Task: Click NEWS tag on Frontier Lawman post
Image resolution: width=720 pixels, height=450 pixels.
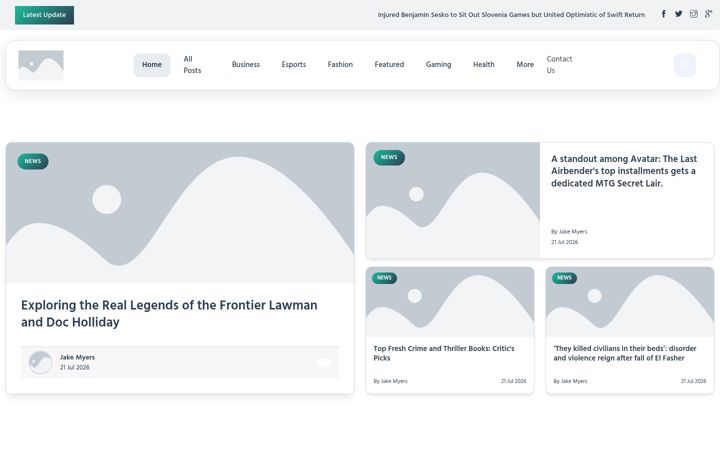Action: click(x=33, y=161)
